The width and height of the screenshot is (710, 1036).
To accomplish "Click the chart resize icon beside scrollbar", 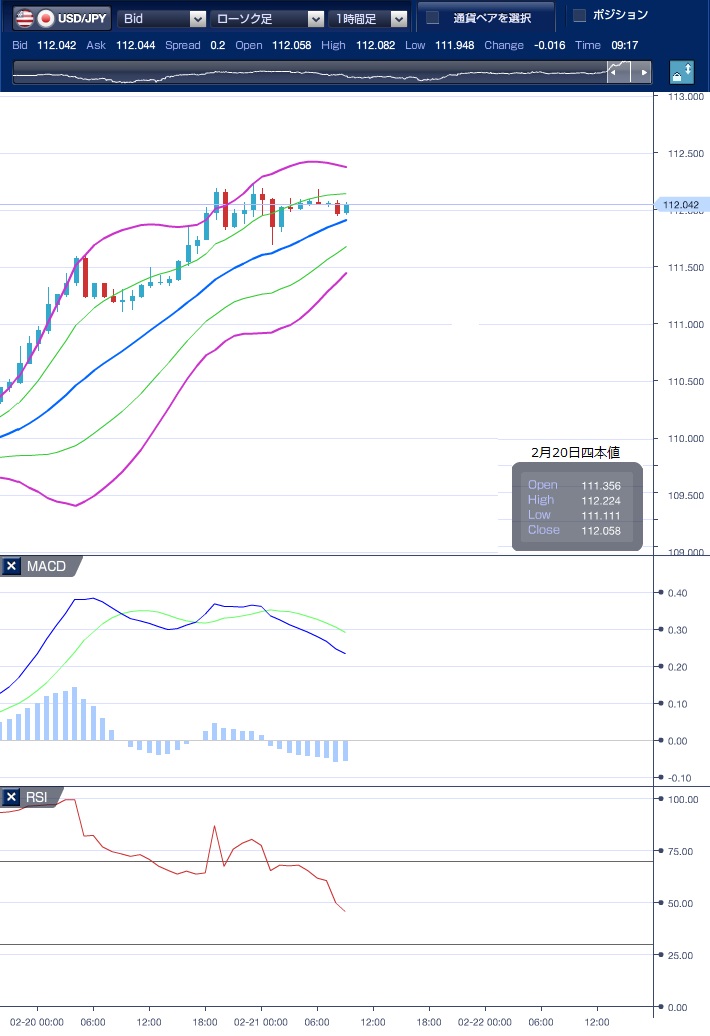I will (x=681, y=73).
